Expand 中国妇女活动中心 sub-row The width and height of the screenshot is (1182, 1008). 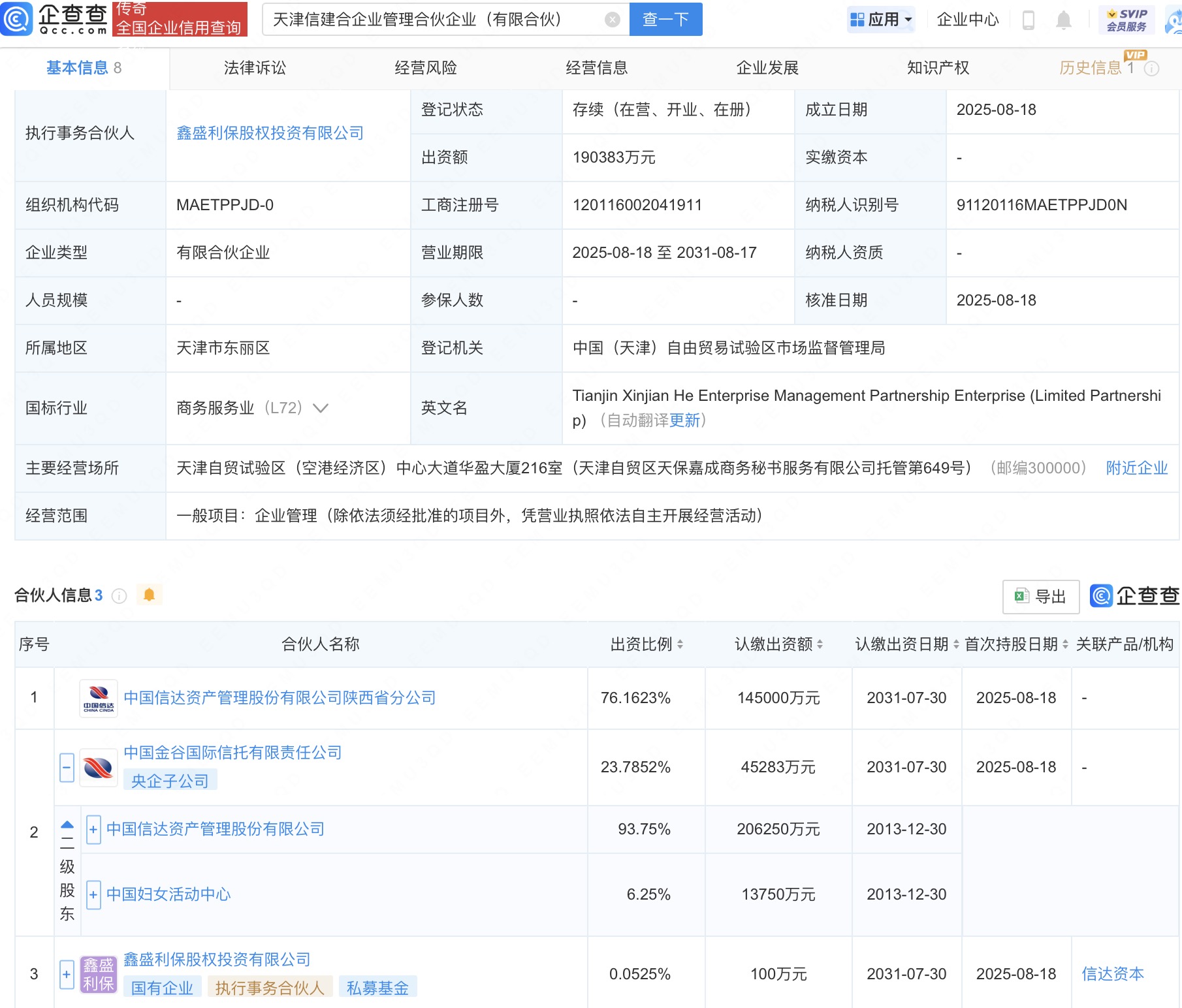point(93,894)
